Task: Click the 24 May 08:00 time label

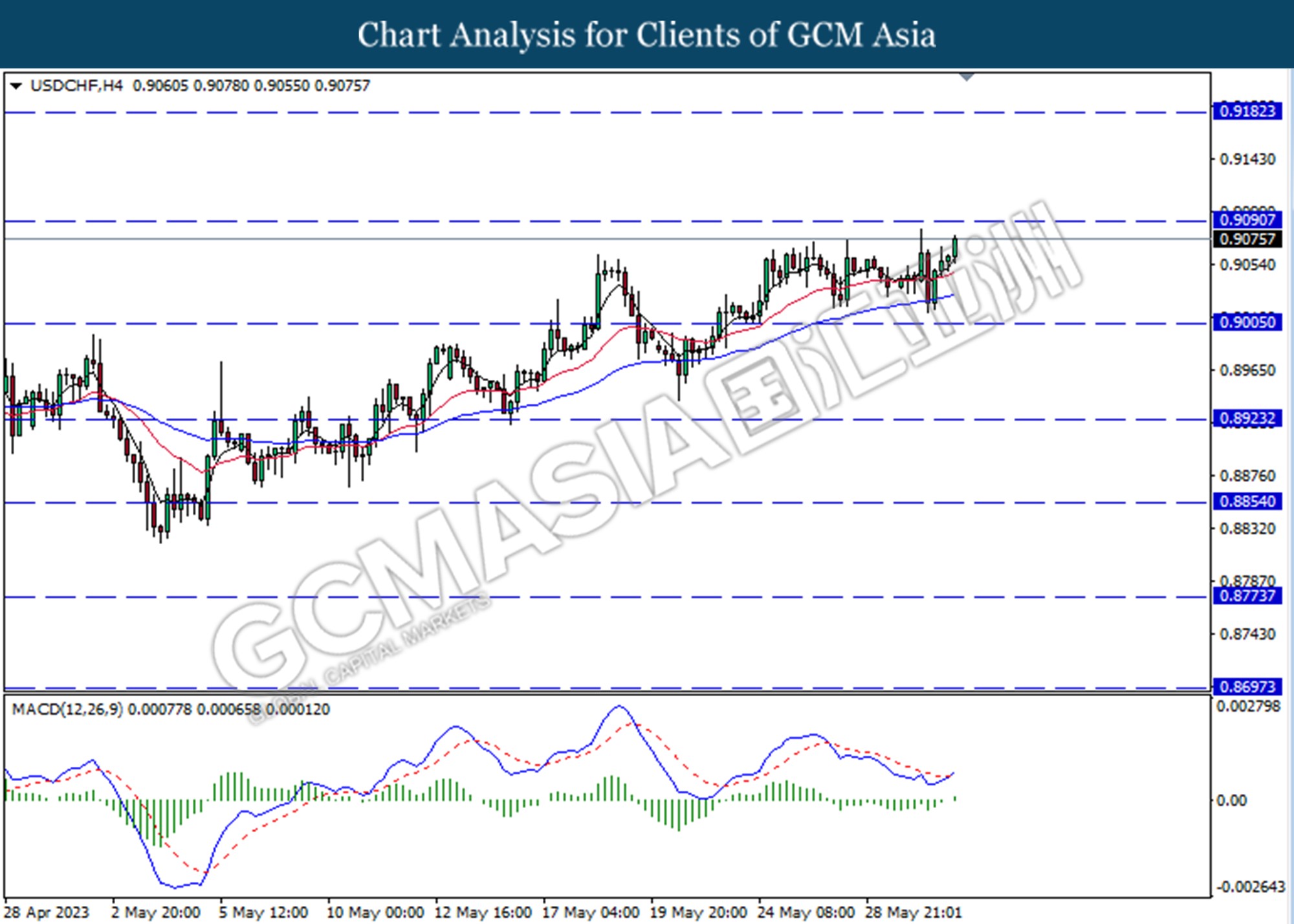Action: (x=806, y=912)
